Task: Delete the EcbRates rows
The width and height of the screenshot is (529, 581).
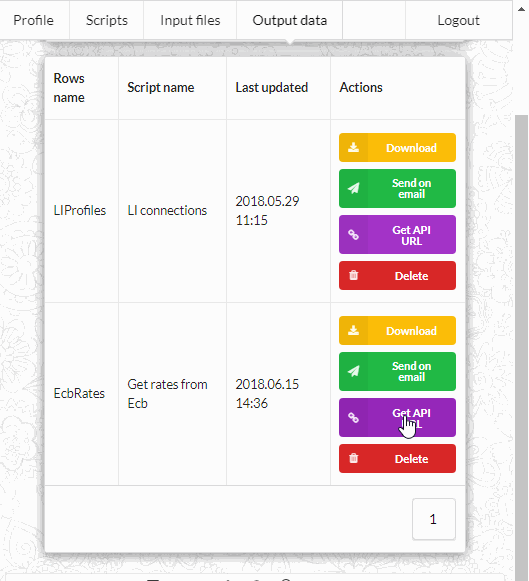Action: [397, 459]
